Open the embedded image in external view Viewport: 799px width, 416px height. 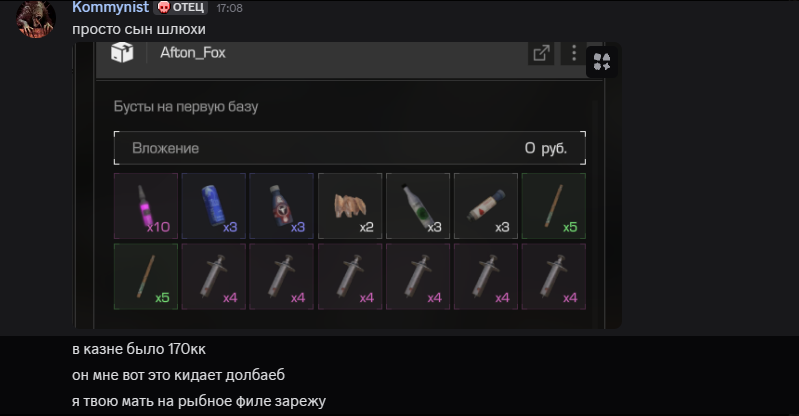click(541, 53)
